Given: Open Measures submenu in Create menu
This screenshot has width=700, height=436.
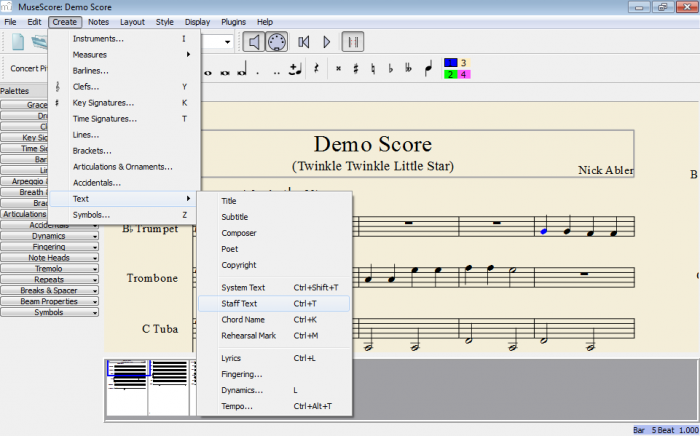Looking at the screenshot, I should [124, 54].
